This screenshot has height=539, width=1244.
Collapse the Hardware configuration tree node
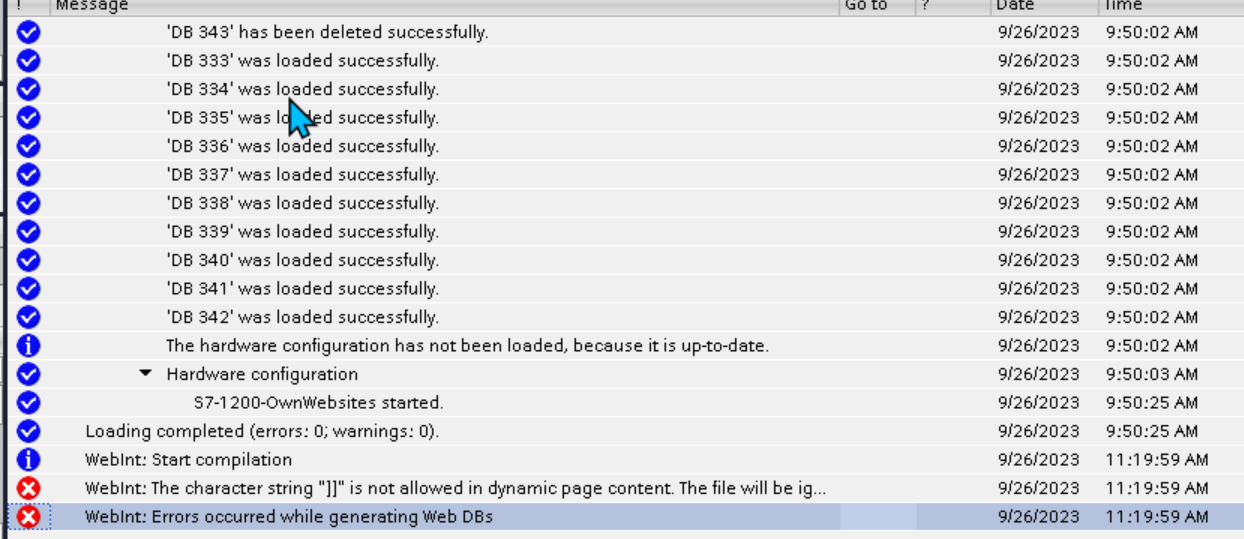coord(146,374)
